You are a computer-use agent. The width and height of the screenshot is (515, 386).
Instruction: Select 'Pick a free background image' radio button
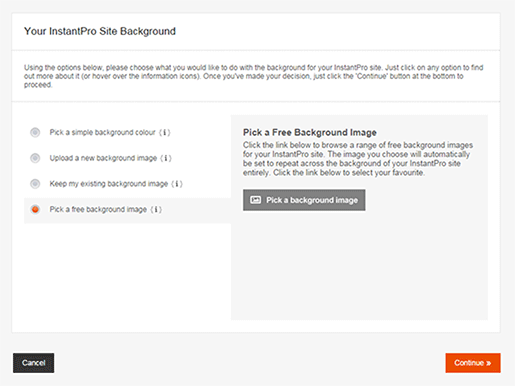35,209
